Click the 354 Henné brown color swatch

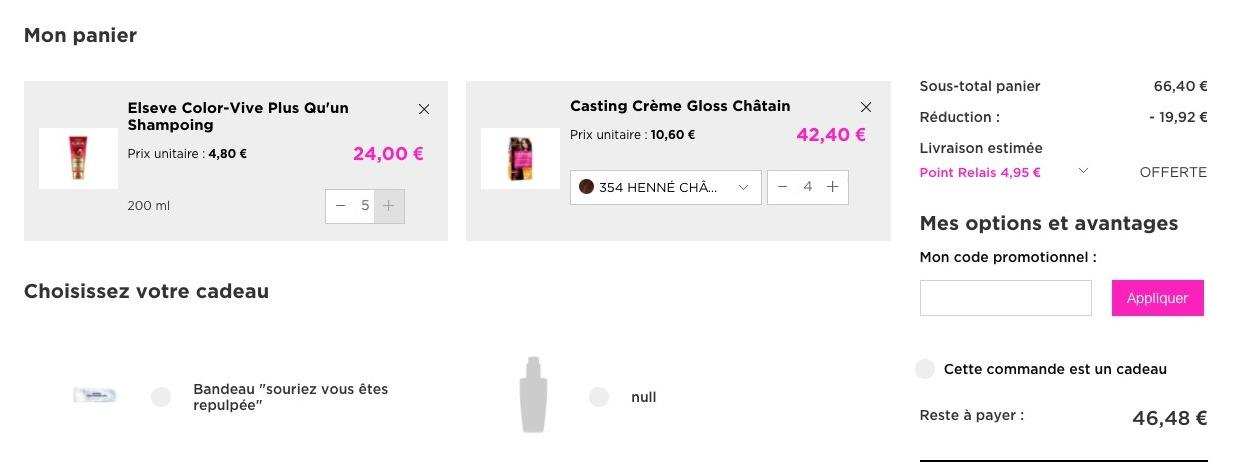pos(586,187)
